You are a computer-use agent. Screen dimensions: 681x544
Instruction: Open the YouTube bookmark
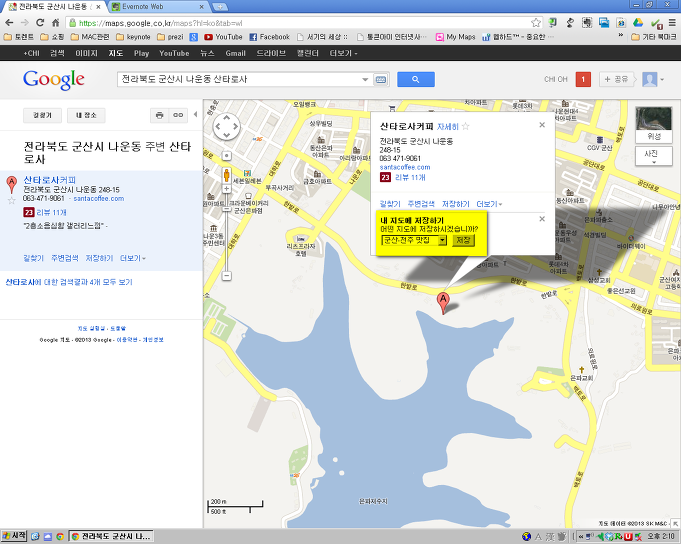[x=223, y=37]
